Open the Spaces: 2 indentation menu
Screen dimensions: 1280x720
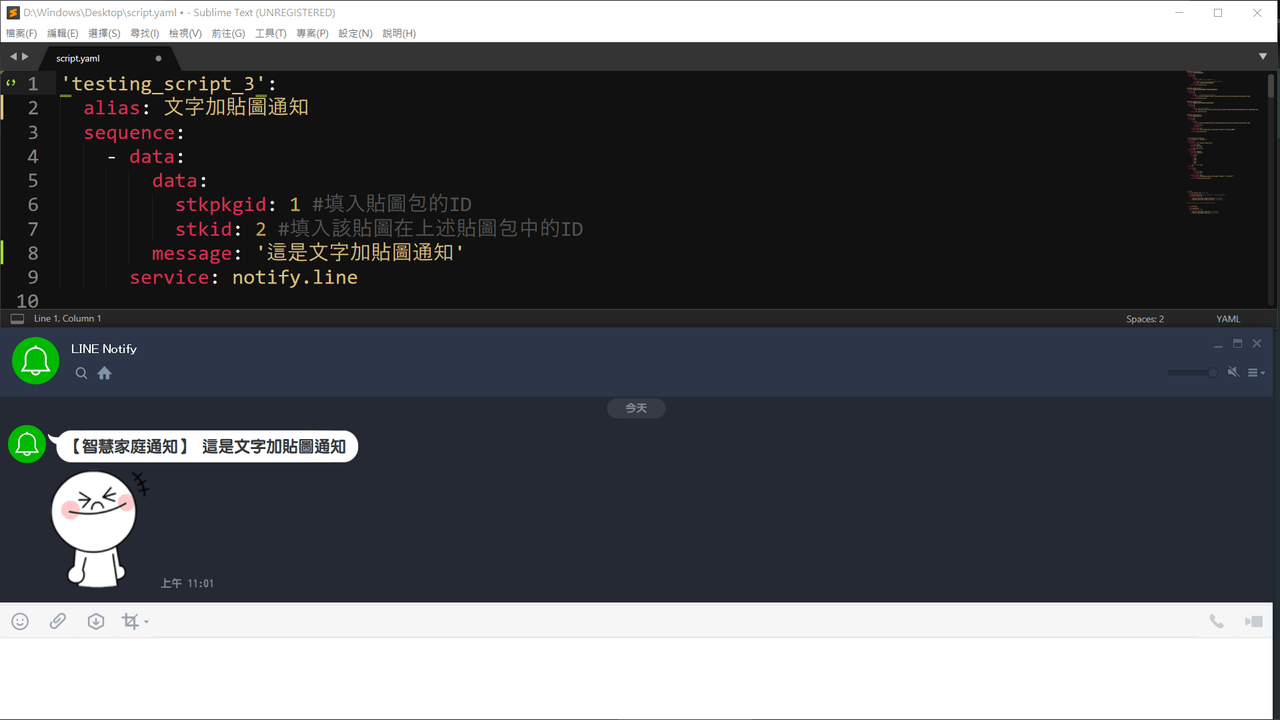1145,319
